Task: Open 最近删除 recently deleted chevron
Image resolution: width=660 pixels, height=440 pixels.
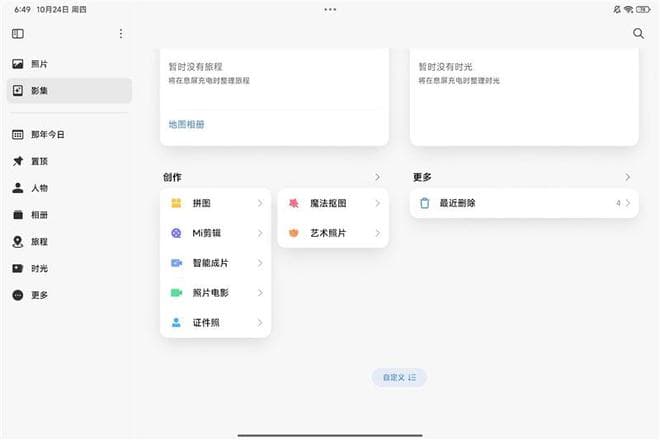Action: [x=627, y=203]
